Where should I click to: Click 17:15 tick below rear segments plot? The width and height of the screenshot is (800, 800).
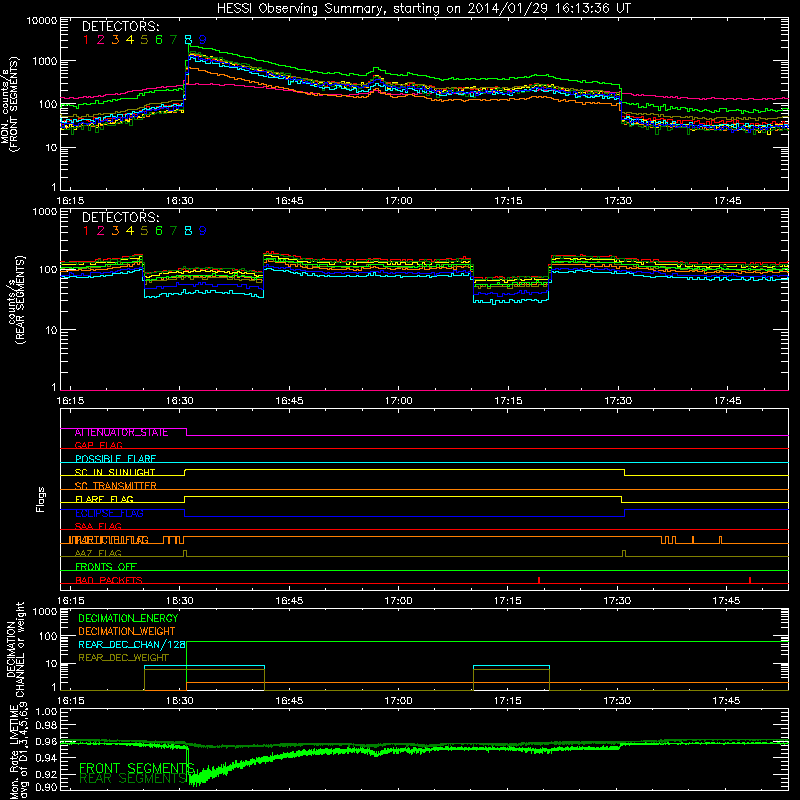click(x=508, y=401)
